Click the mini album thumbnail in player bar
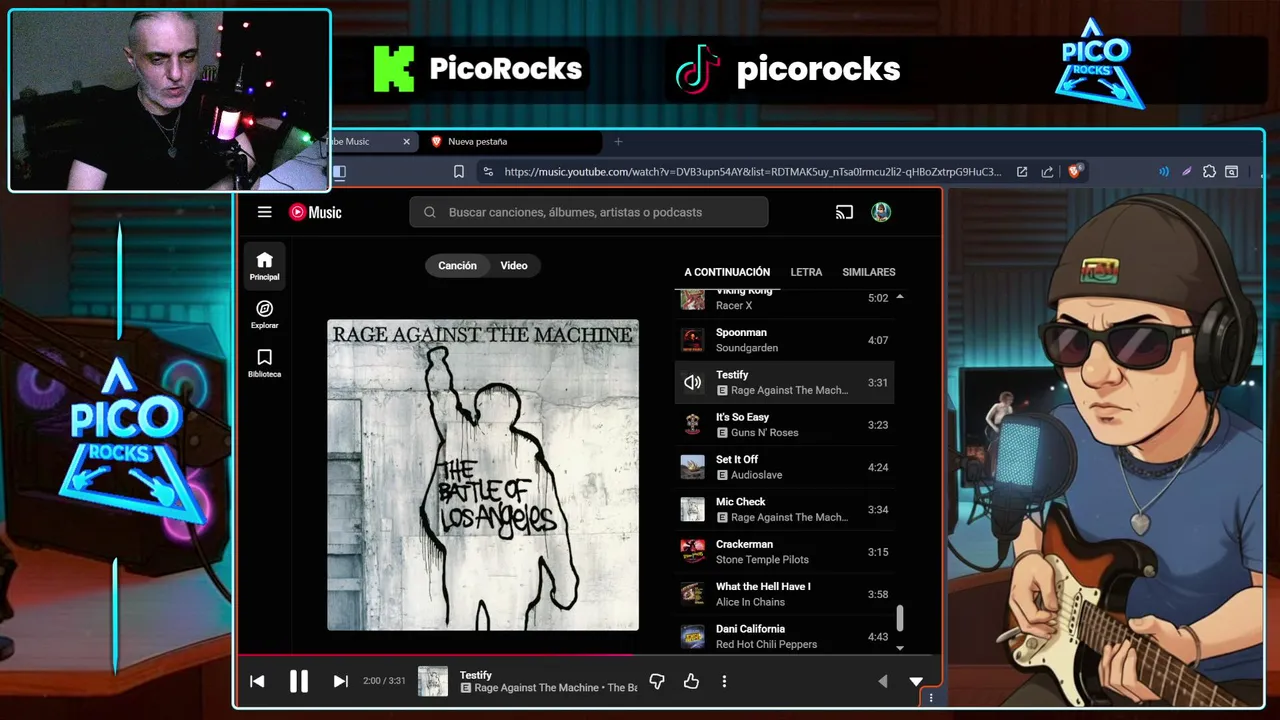1280x720 pixels. pyautogui.click(x=433, y=681)
